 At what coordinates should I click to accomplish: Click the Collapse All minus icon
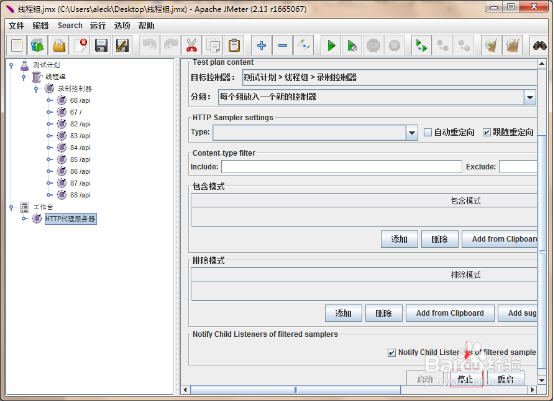click(x=283, y=46)
